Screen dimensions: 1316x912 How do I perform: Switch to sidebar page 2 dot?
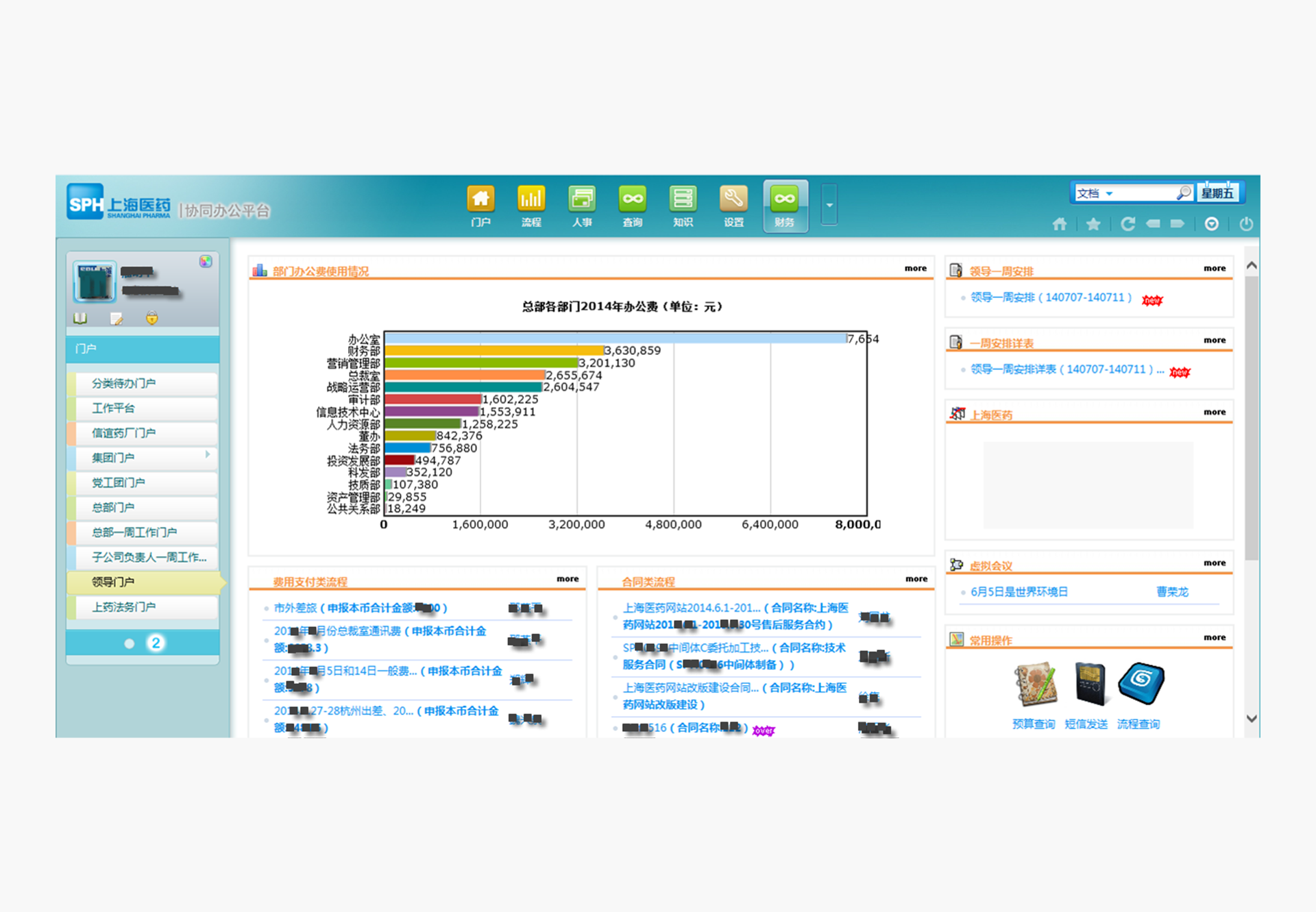click(x=156, y=643)
